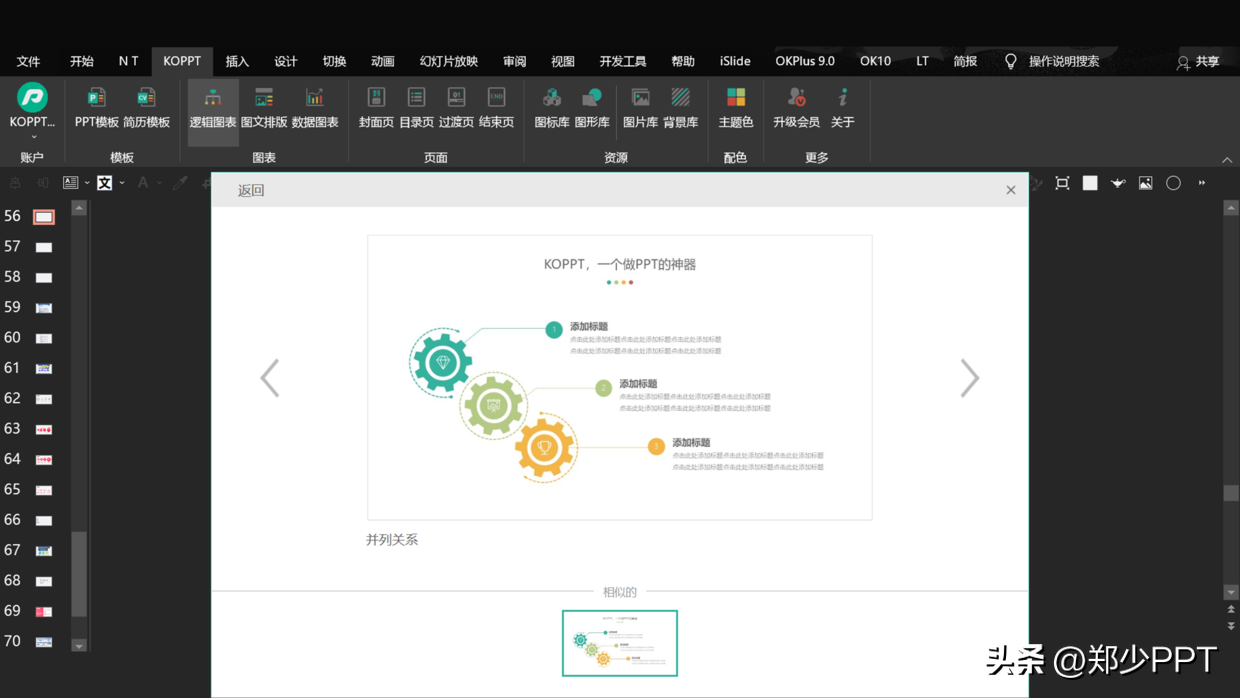
Task: Switch to the 简报 tab
Action: click(965, 61)
